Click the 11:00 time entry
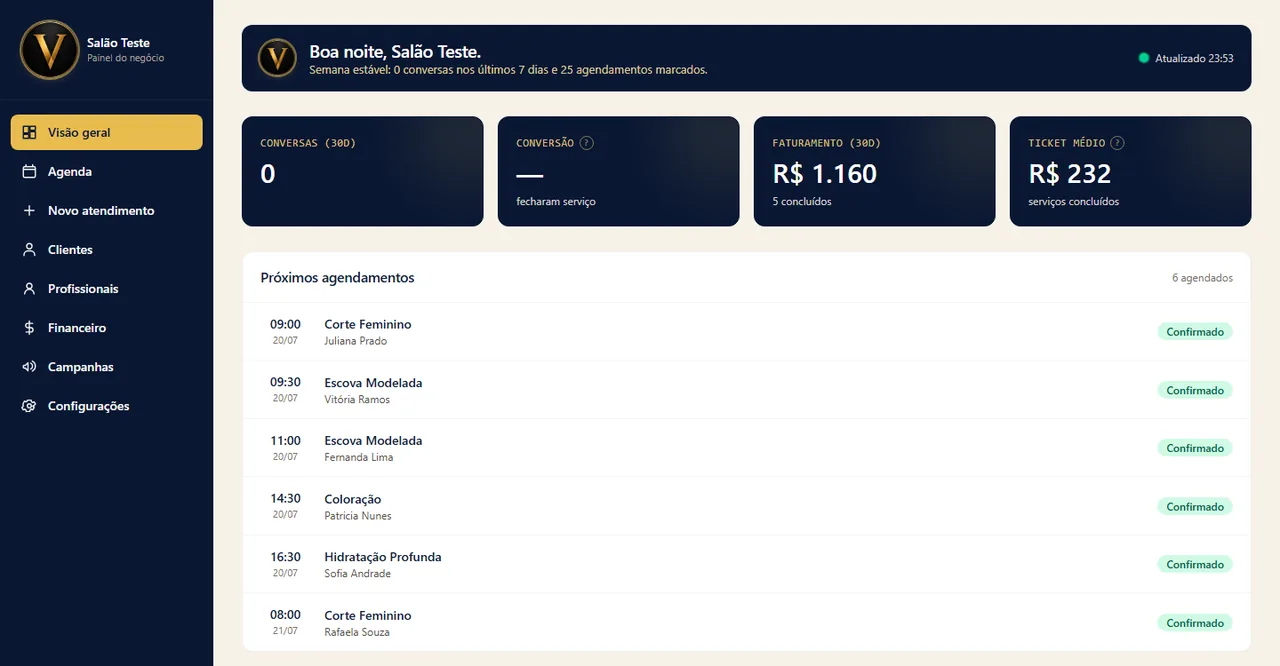Viewport: 1280px width, 666px height. pos(285,440)
